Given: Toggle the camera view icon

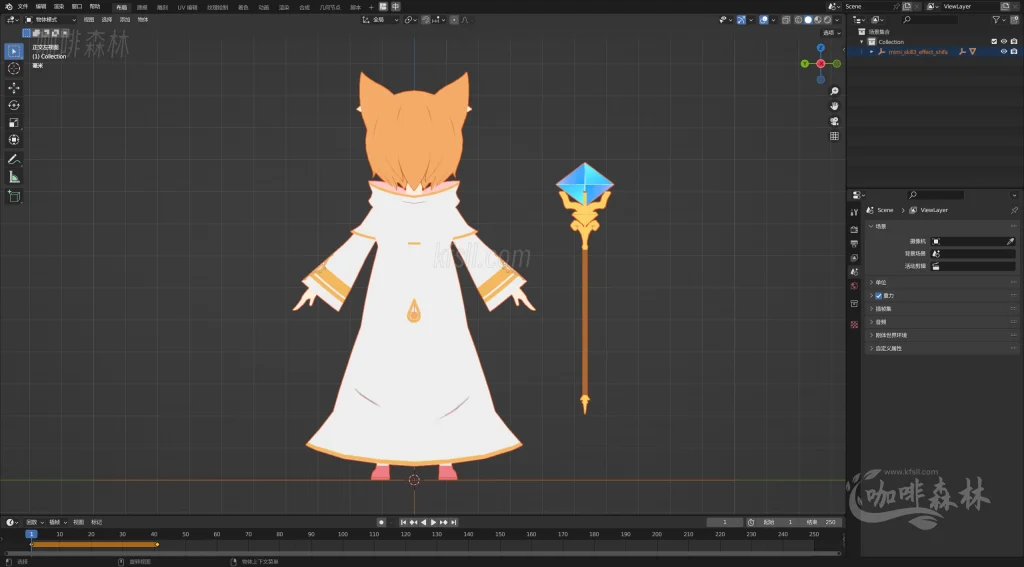Looking at the screenshot, I should click(834, 122).
